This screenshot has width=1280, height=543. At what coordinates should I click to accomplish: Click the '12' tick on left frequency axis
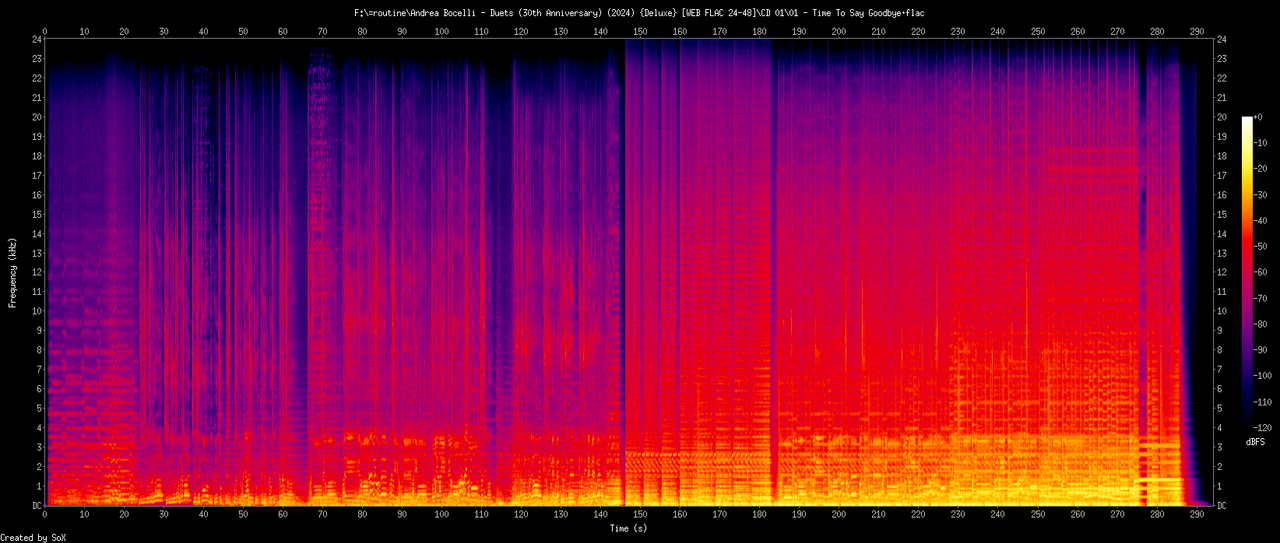(x=36, y=272)
